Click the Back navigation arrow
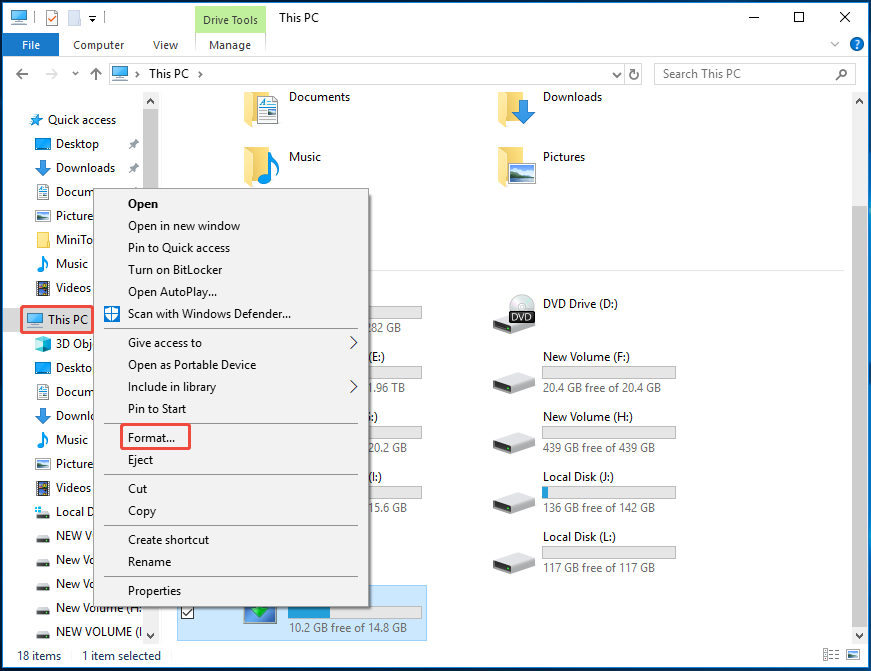 click(22, 74)
